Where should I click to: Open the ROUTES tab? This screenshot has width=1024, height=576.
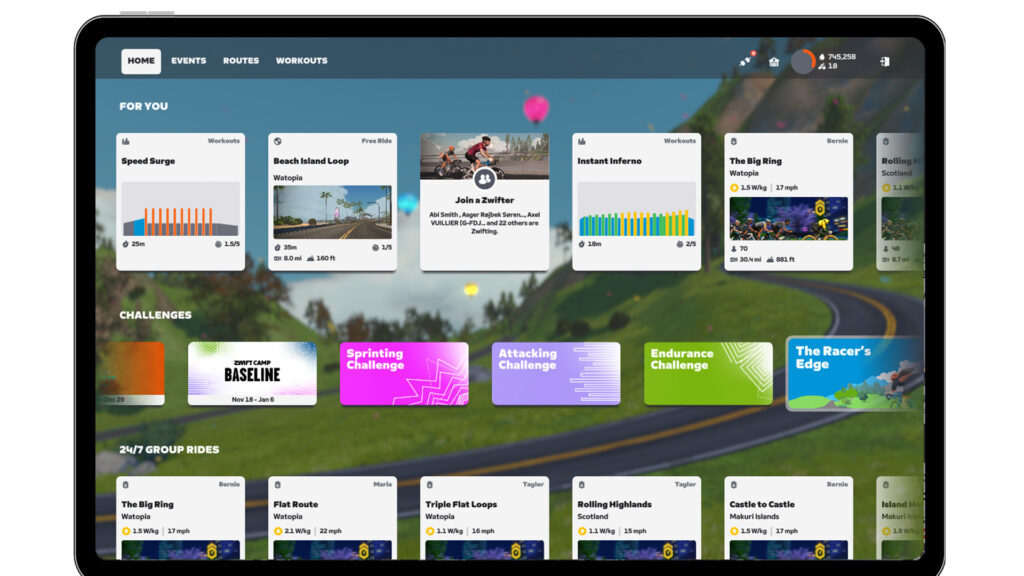pos(241,61)
